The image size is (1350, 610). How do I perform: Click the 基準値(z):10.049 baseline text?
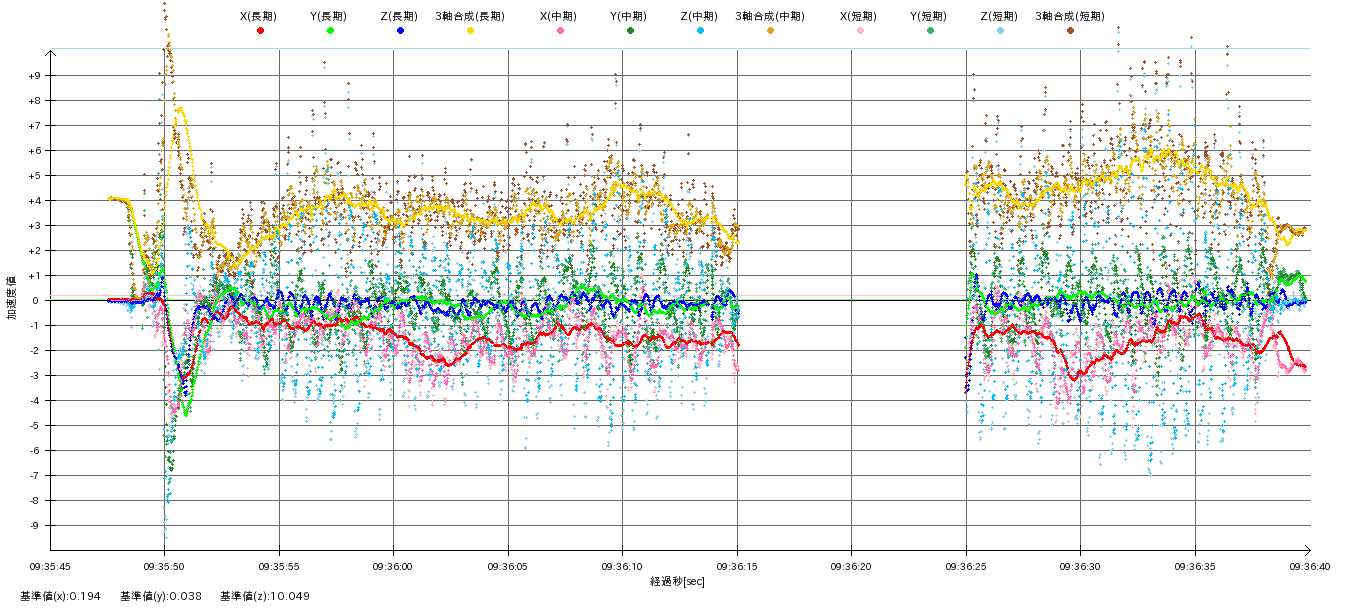265,596
